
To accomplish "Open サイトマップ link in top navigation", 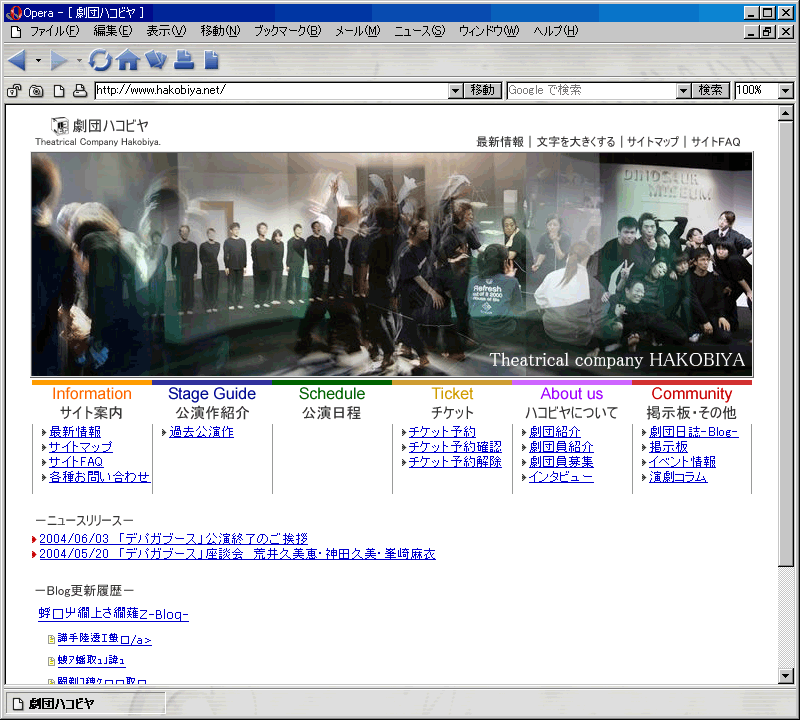I will click(653, 142).
